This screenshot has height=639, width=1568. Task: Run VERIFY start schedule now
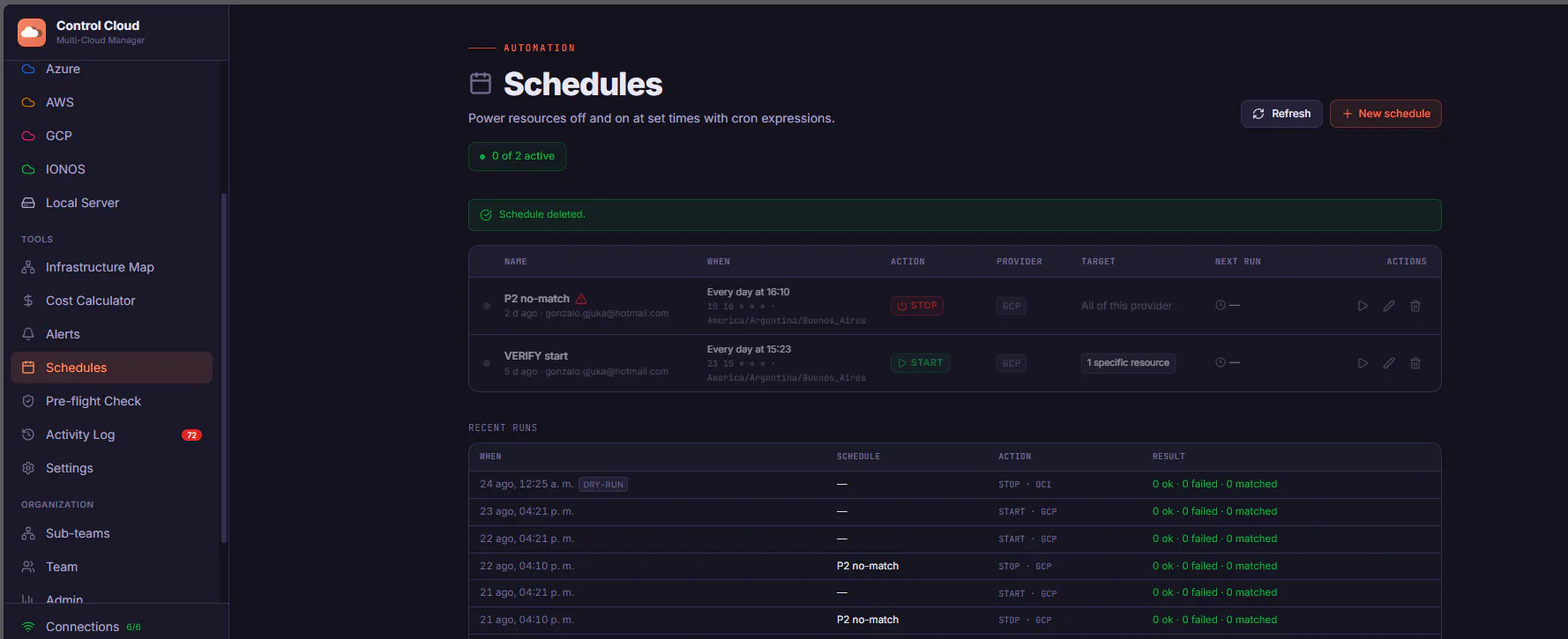pyautogui.click(x=1363, y=363)
